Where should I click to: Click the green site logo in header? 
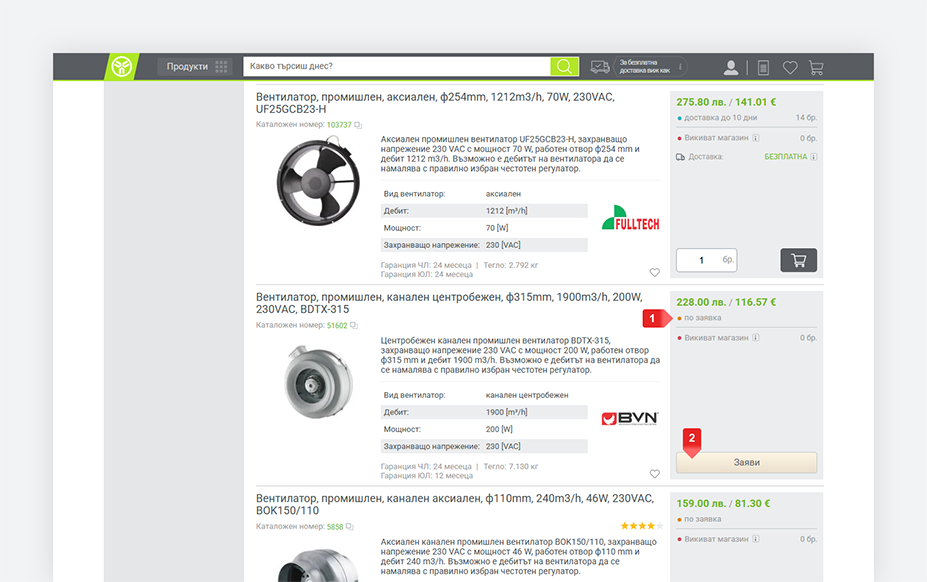coord(121,67)
